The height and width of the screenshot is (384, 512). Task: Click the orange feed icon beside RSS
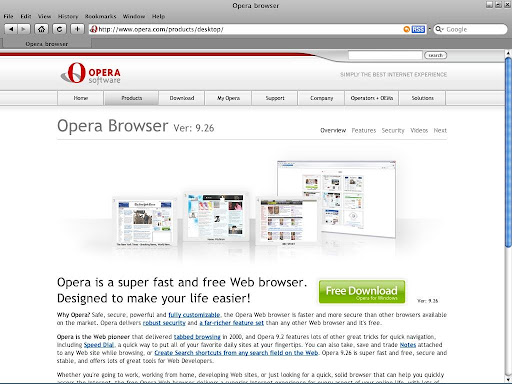406,29
